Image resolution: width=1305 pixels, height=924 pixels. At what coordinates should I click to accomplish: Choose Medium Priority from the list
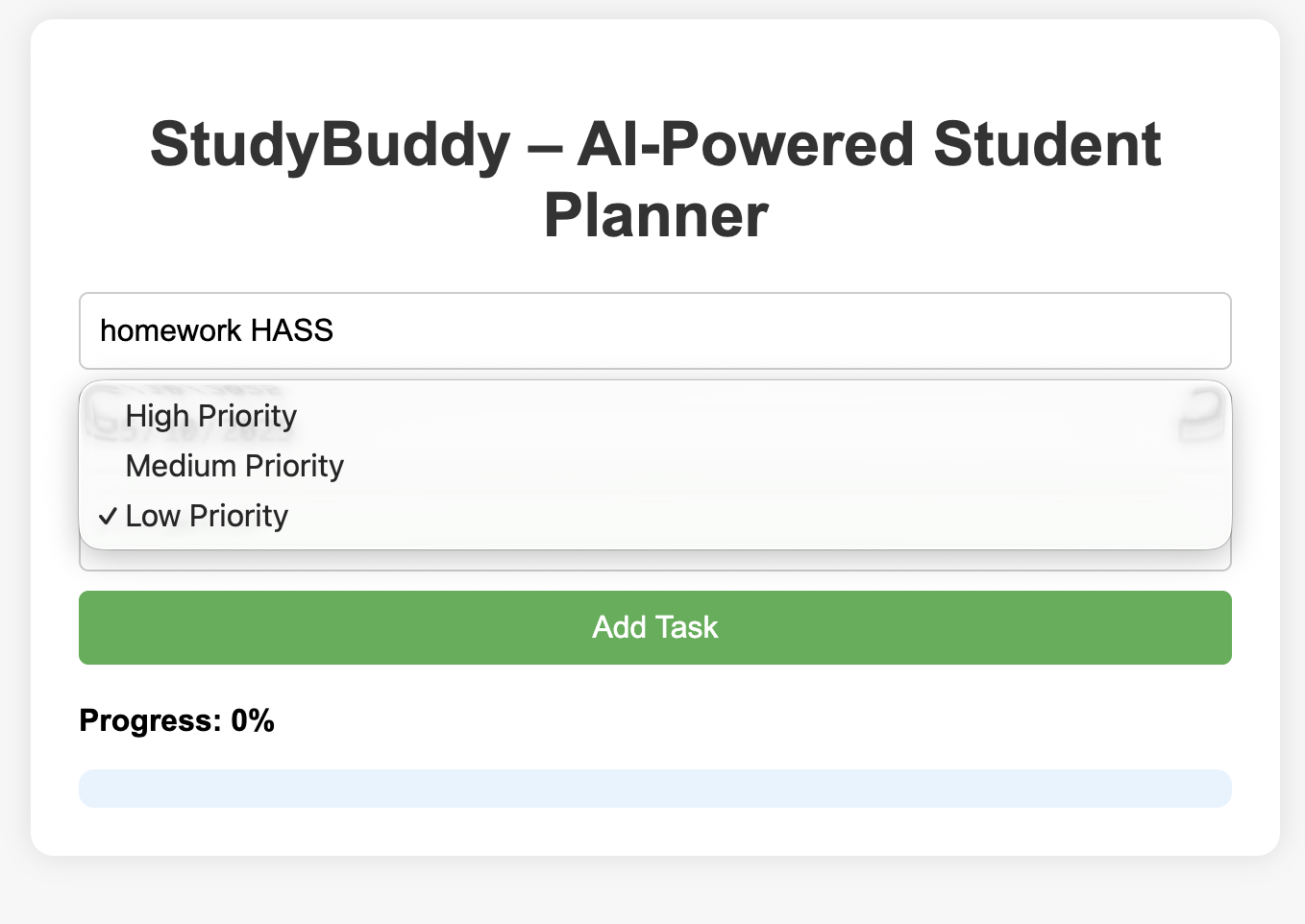[x=234, y=466]
